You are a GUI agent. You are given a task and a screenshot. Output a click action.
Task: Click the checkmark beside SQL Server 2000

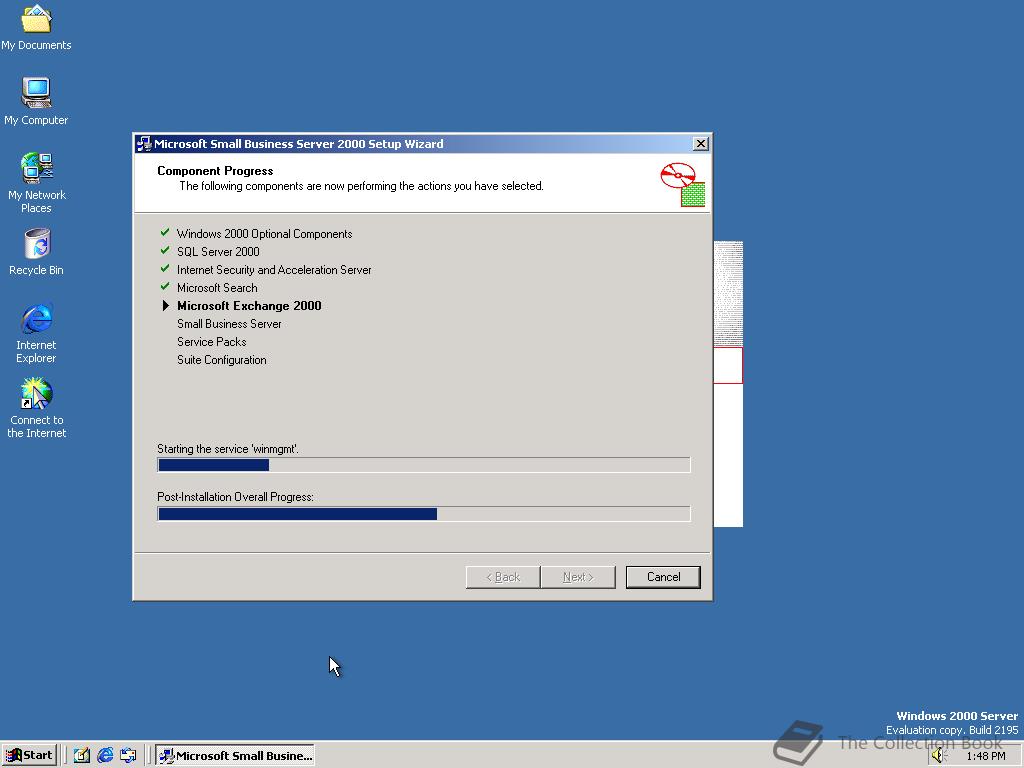pyautogui.click(x=165, y=250)
